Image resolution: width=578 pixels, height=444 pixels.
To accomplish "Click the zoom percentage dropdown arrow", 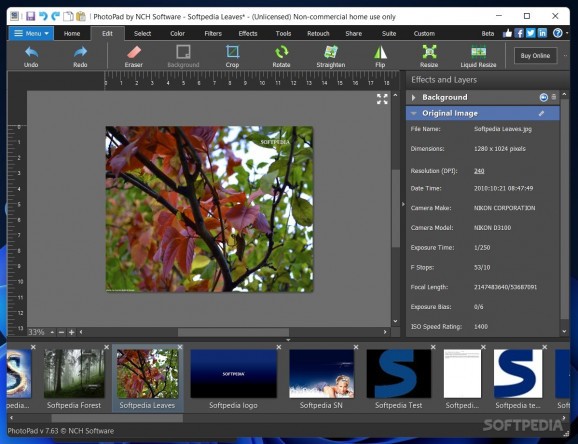I will click(52, 332).
